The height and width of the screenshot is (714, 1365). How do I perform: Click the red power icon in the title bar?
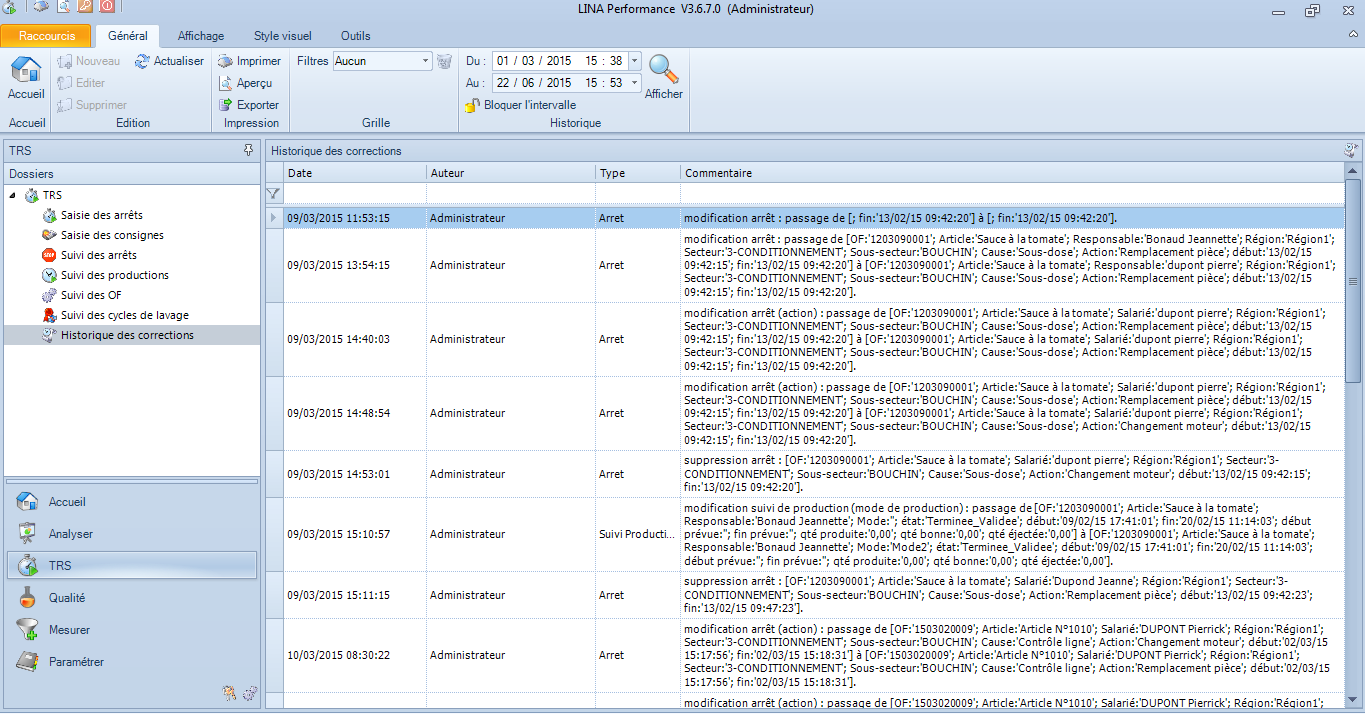[107, 8]
